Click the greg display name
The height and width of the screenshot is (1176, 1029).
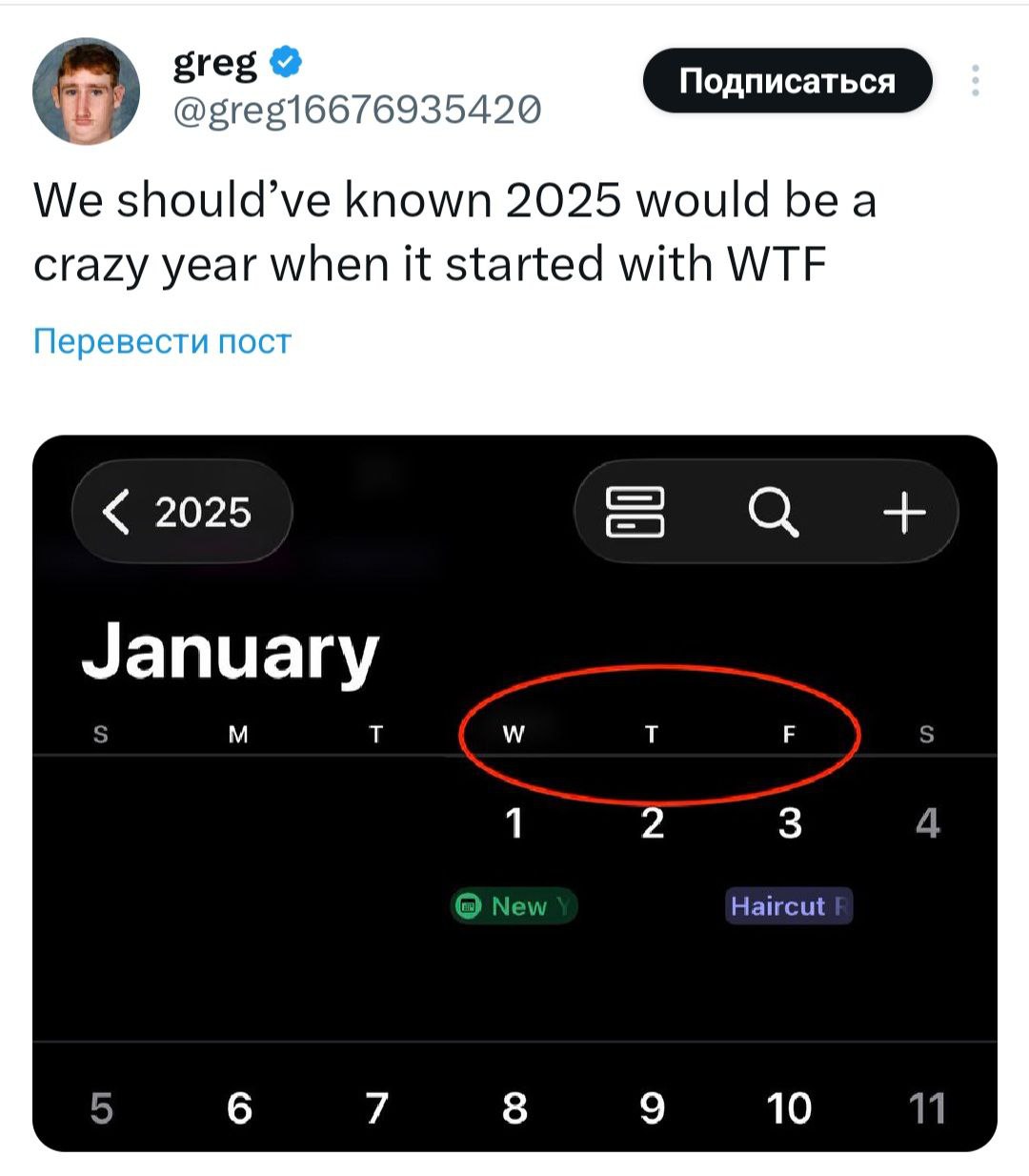[x=215, y=63]
